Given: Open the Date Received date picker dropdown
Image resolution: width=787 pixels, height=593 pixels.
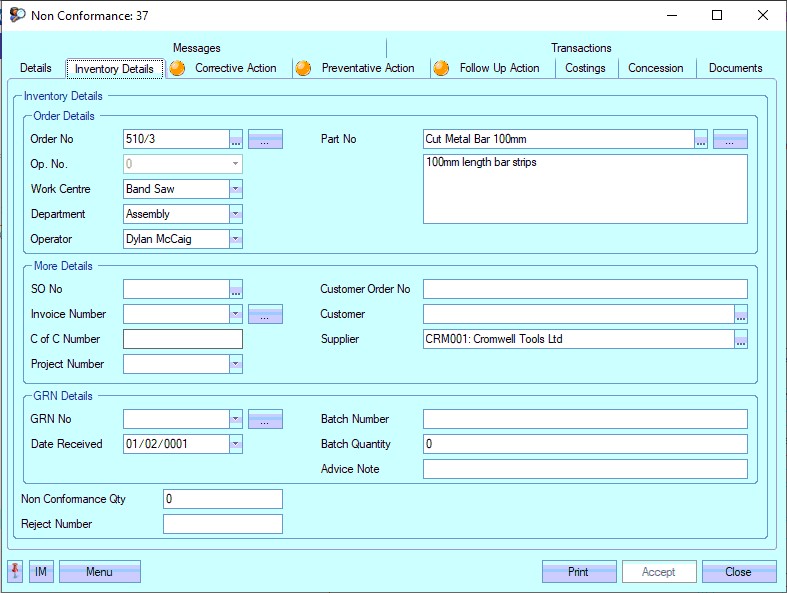Looking at the screenshot, I should pyautogui.click(x=235, y=444).
